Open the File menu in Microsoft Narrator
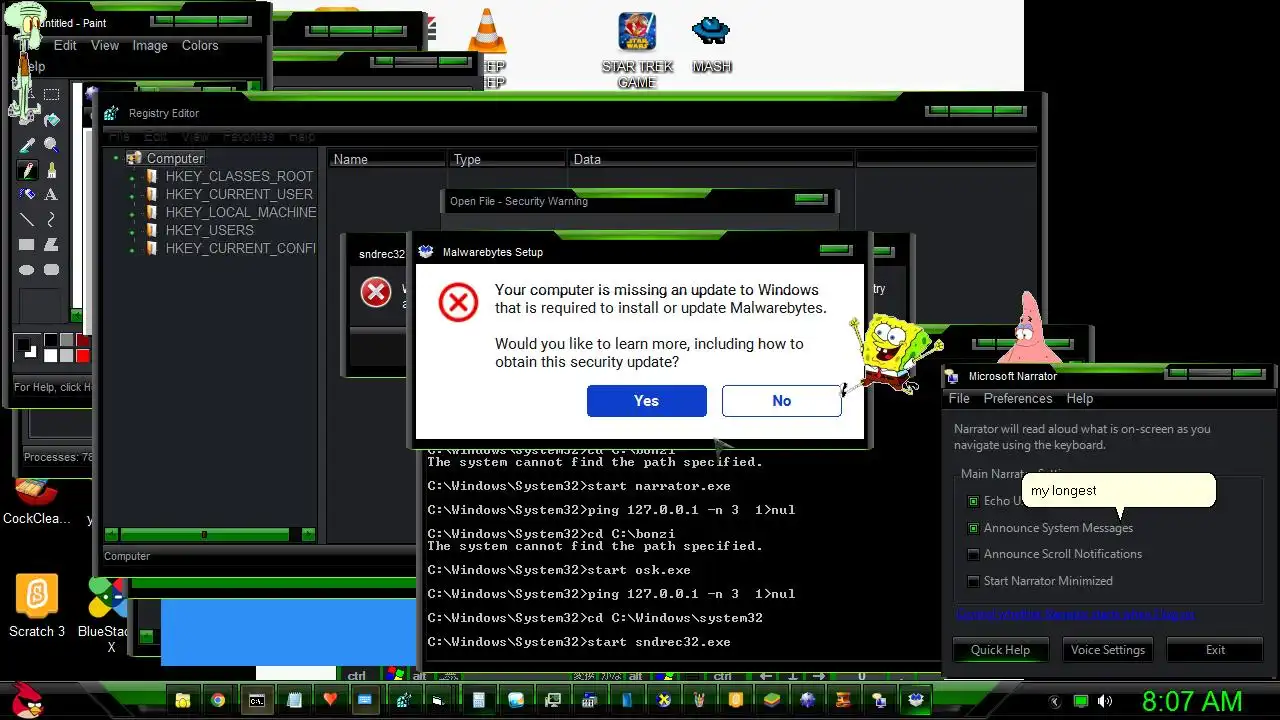 pyautogui.click(x=959, y=398)
